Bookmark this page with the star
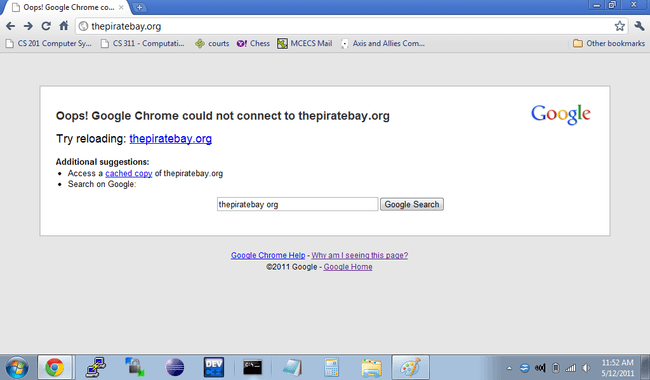This screenshot has height=380, width=650. [x=619, y=26]
